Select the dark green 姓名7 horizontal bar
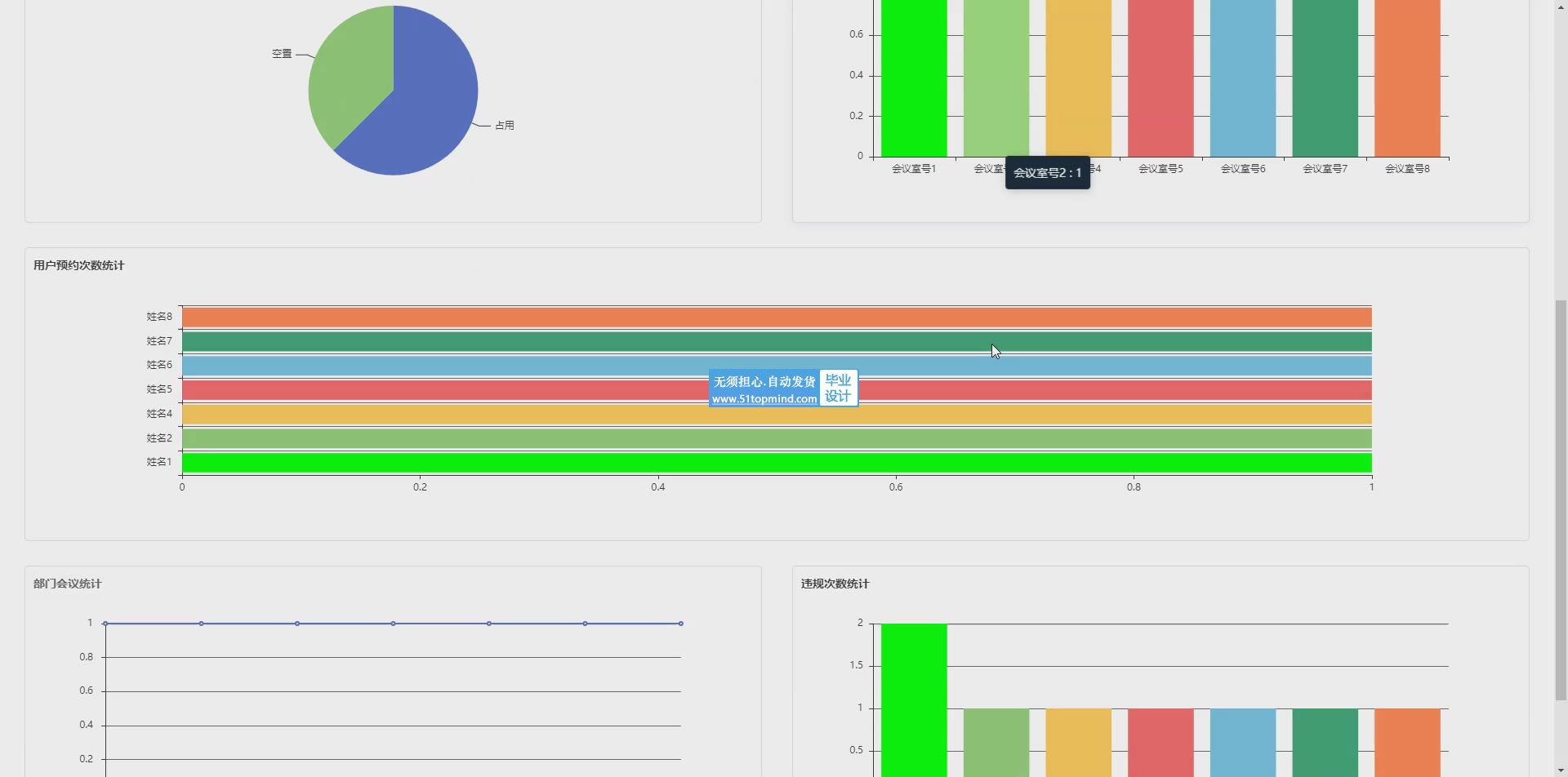The height and width of the screenshot is (777, 1568). 776,342
